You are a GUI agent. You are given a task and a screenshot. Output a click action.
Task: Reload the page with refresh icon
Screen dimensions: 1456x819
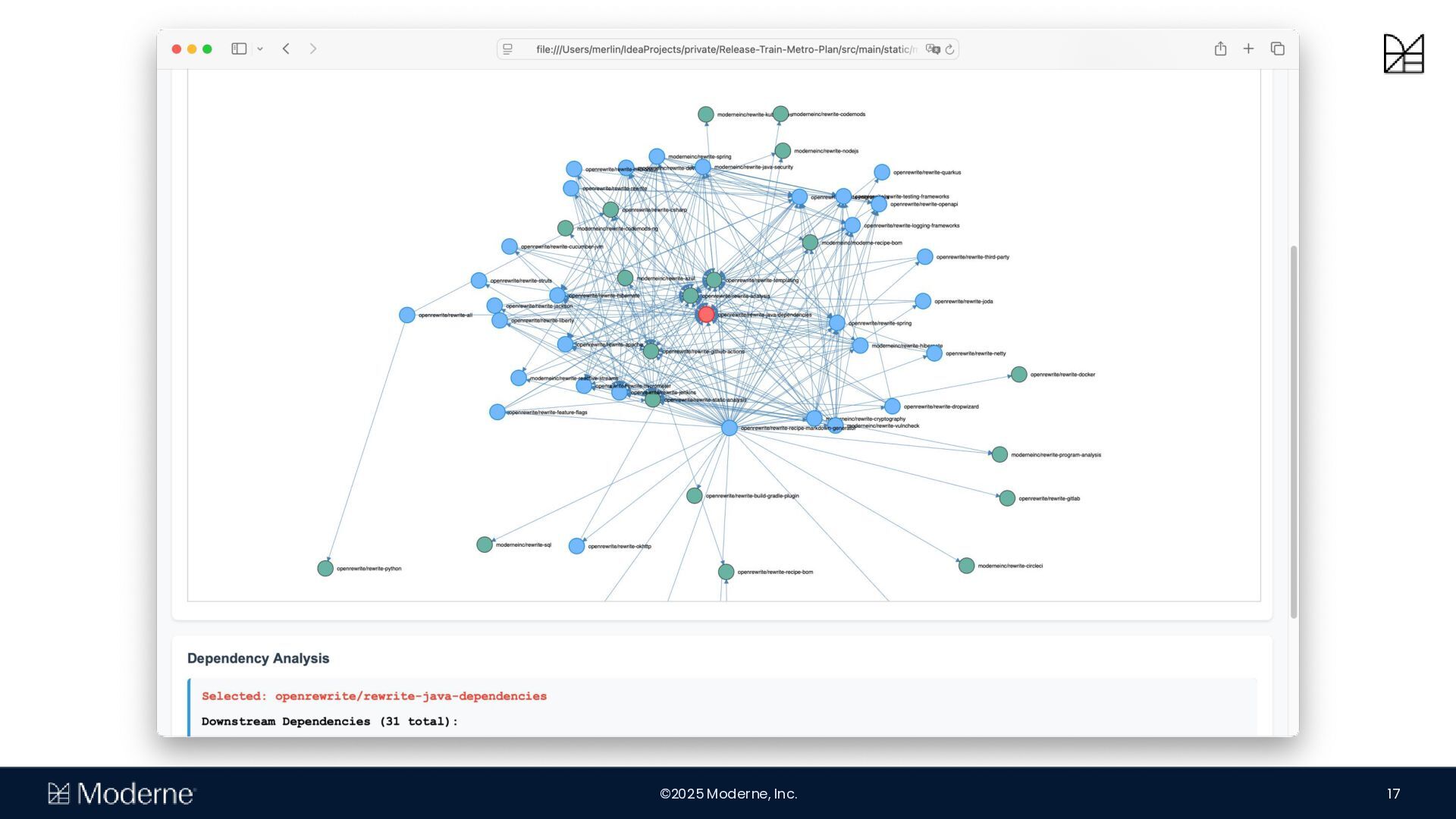tap(949, 49)
